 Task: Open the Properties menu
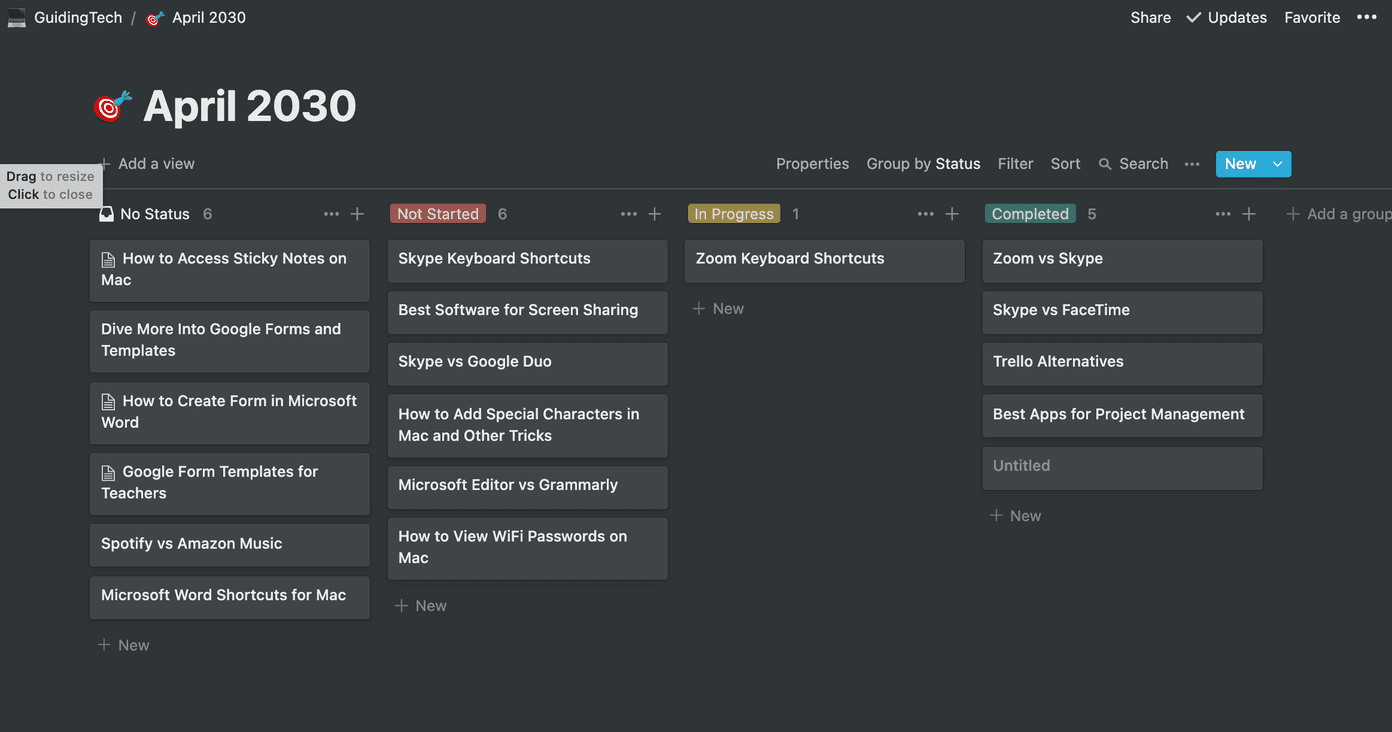coord(812,164)
